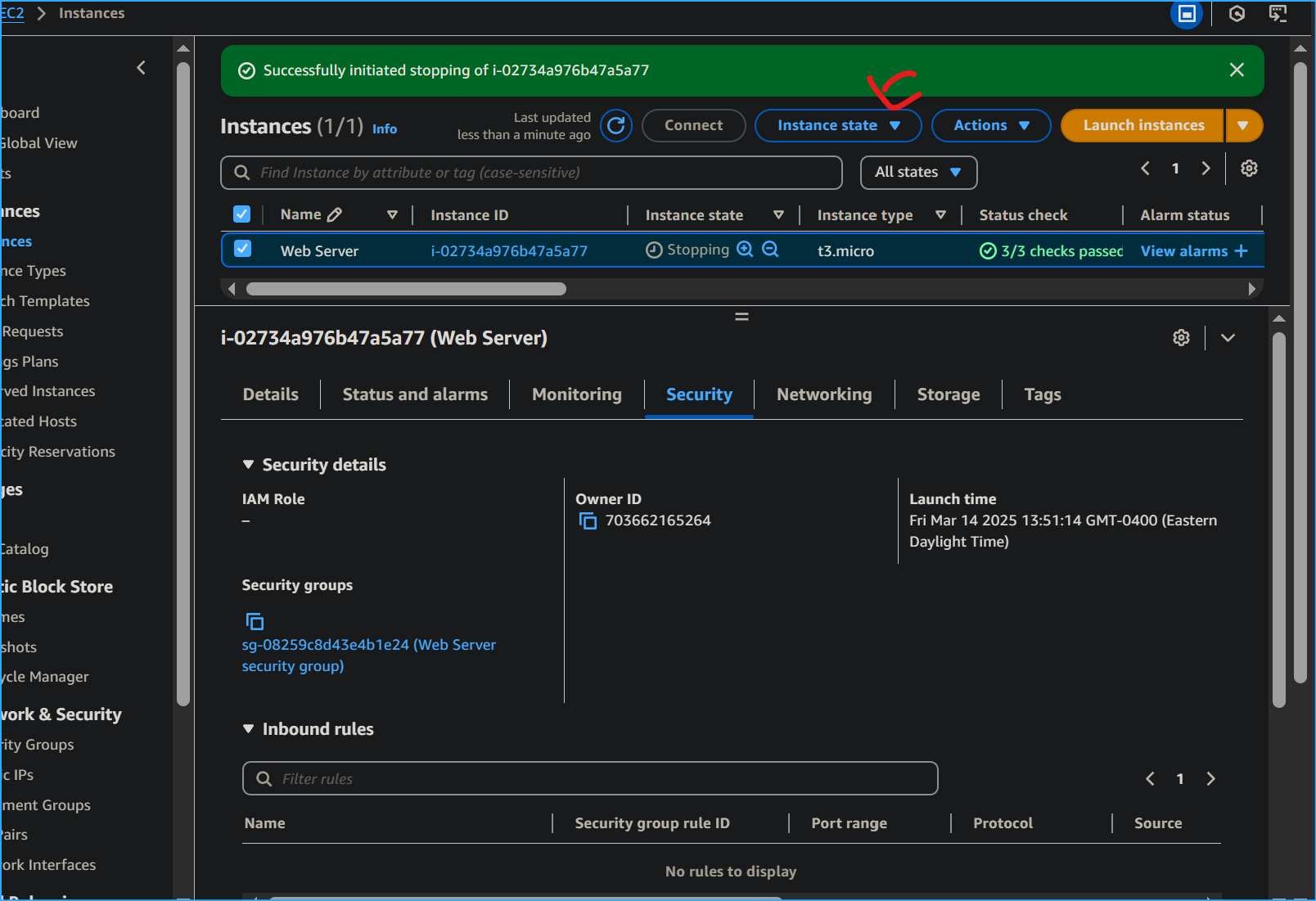Screen dimensions: 1316x901
Task: Copy the security group ID using copy icon
Action: tap(255, 622)
